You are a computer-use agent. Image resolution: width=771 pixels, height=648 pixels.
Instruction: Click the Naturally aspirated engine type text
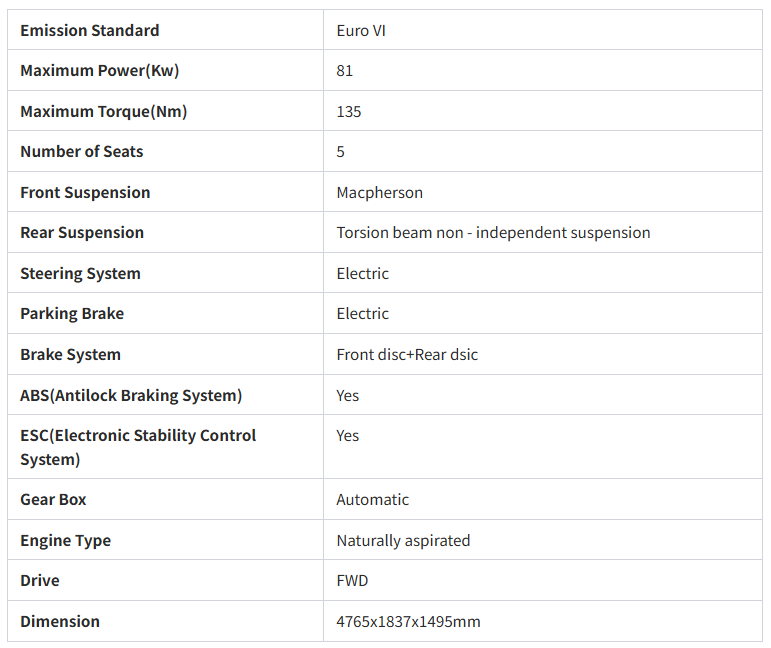pos(403,541)
